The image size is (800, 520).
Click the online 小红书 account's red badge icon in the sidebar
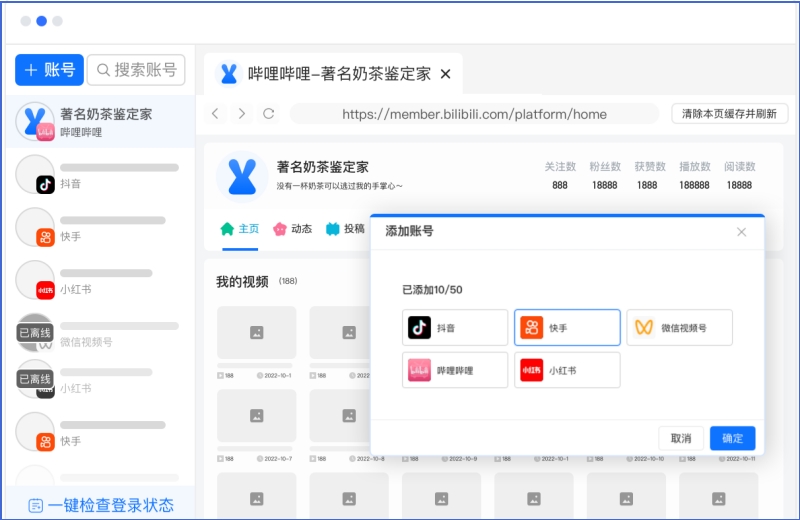(x=45, y=290)
